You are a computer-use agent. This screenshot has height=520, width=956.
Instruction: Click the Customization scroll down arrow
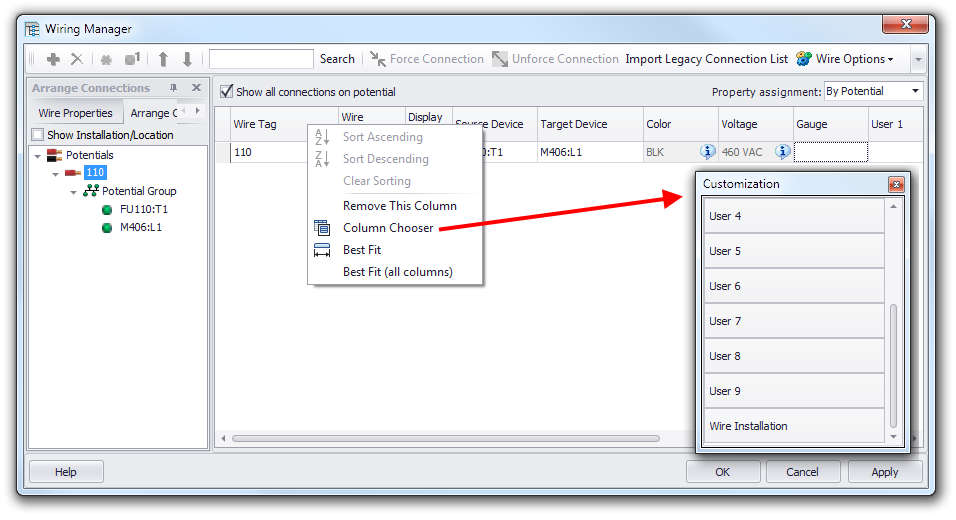coord(894,437)
